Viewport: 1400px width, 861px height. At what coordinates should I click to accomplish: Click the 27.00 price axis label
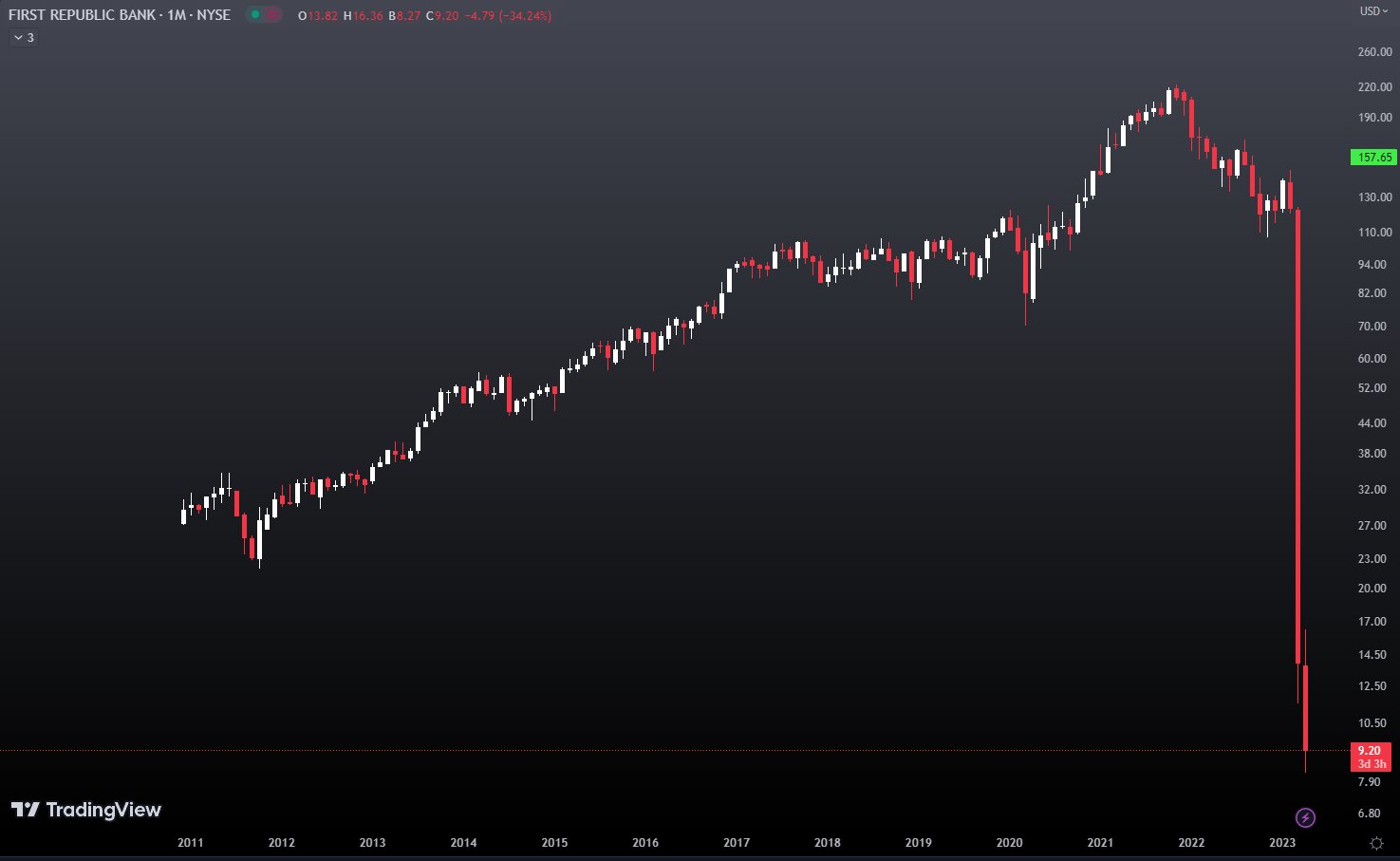click(1372, 526)
